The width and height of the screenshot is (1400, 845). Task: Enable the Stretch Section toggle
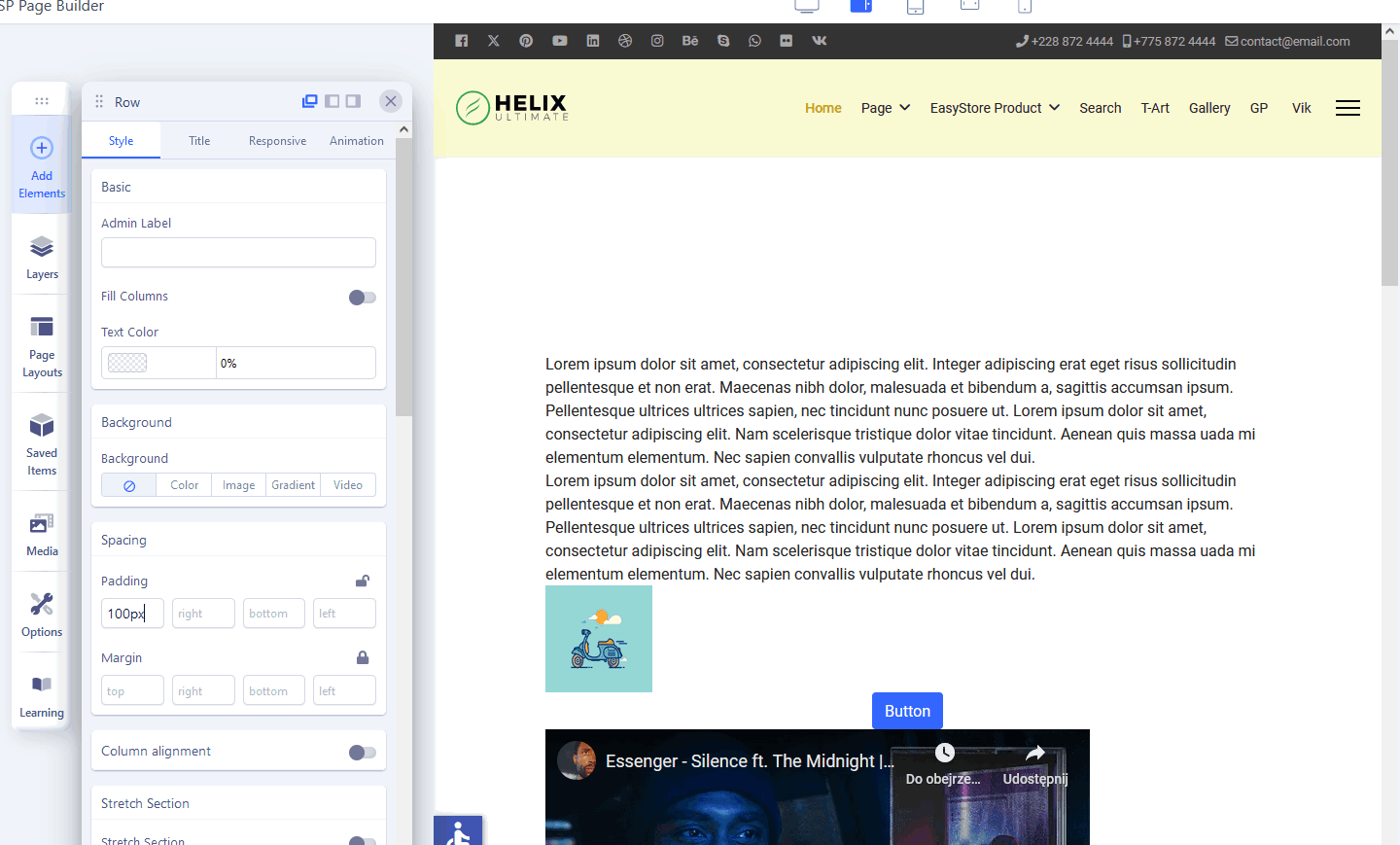click(x=361, y=838)
